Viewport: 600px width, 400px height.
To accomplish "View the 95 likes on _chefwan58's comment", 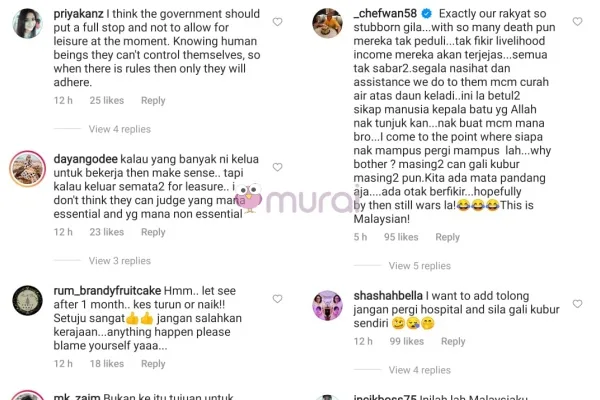I will coord(401,237).
